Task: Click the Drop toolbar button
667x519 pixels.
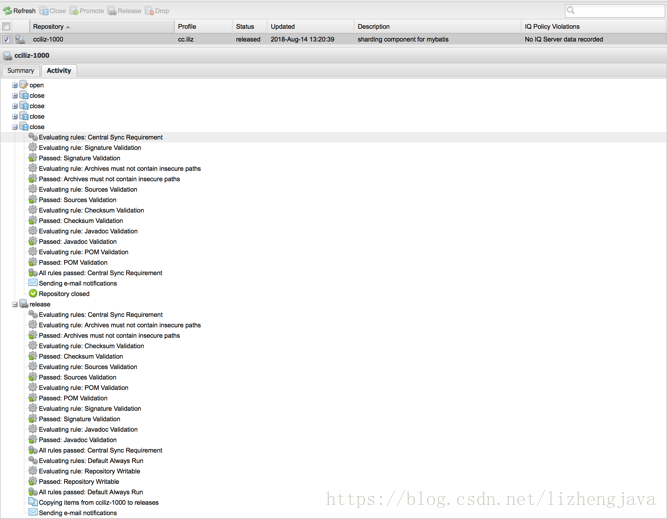Action: click(157, 11)
